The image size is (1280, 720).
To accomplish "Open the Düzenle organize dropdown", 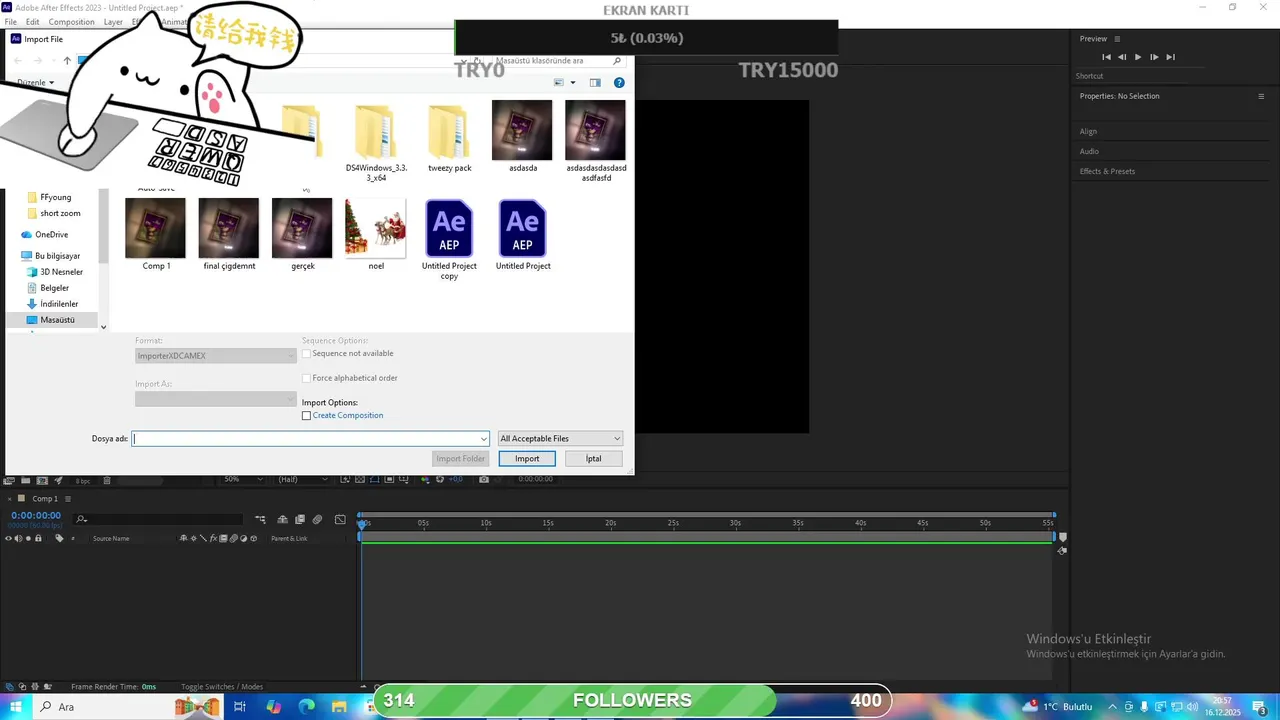I will (36, 83).
